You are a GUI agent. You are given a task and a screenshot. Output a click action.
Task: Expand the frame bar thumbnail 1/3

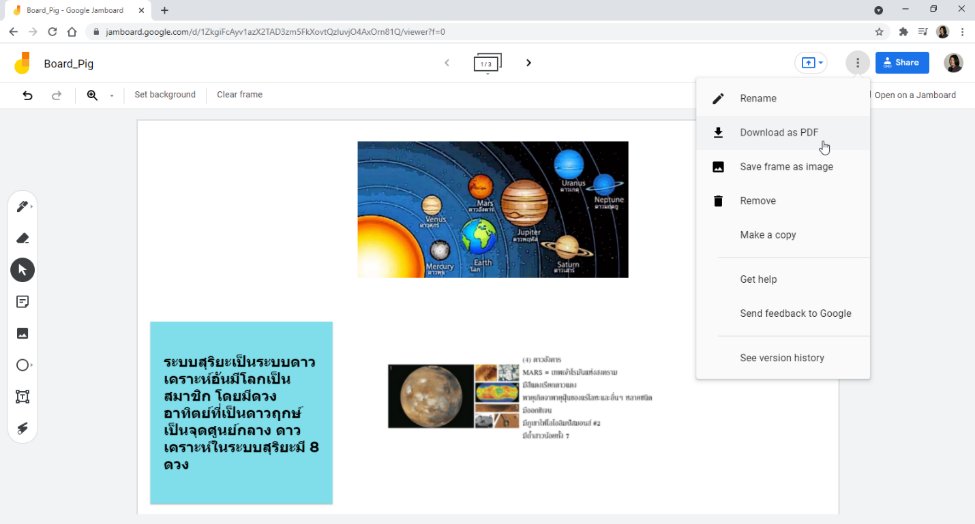pos(488,63)
